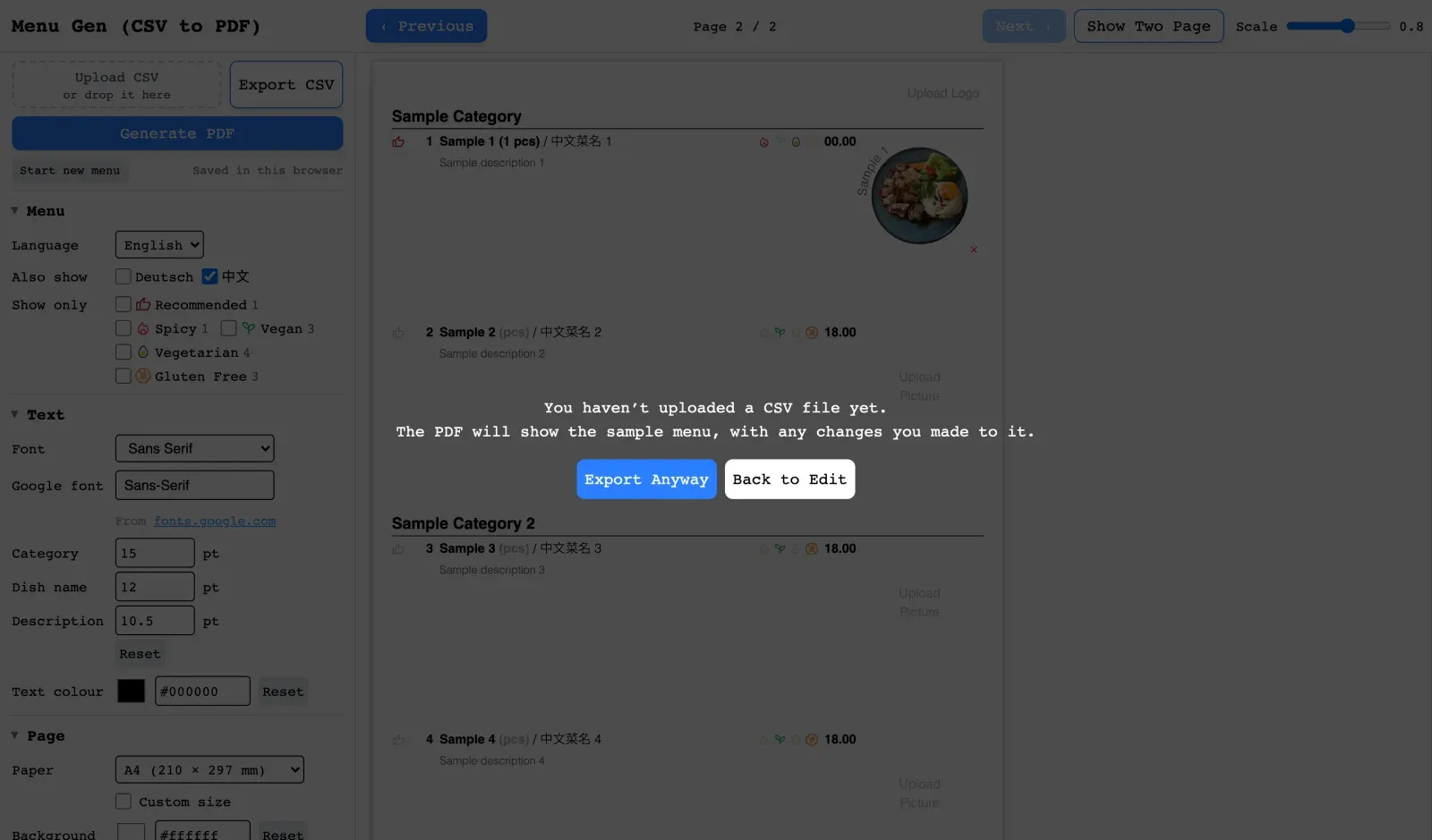Click the text colour hex field #000000
The height and width of the screenshot is (840, 1432).
point(202,691)
